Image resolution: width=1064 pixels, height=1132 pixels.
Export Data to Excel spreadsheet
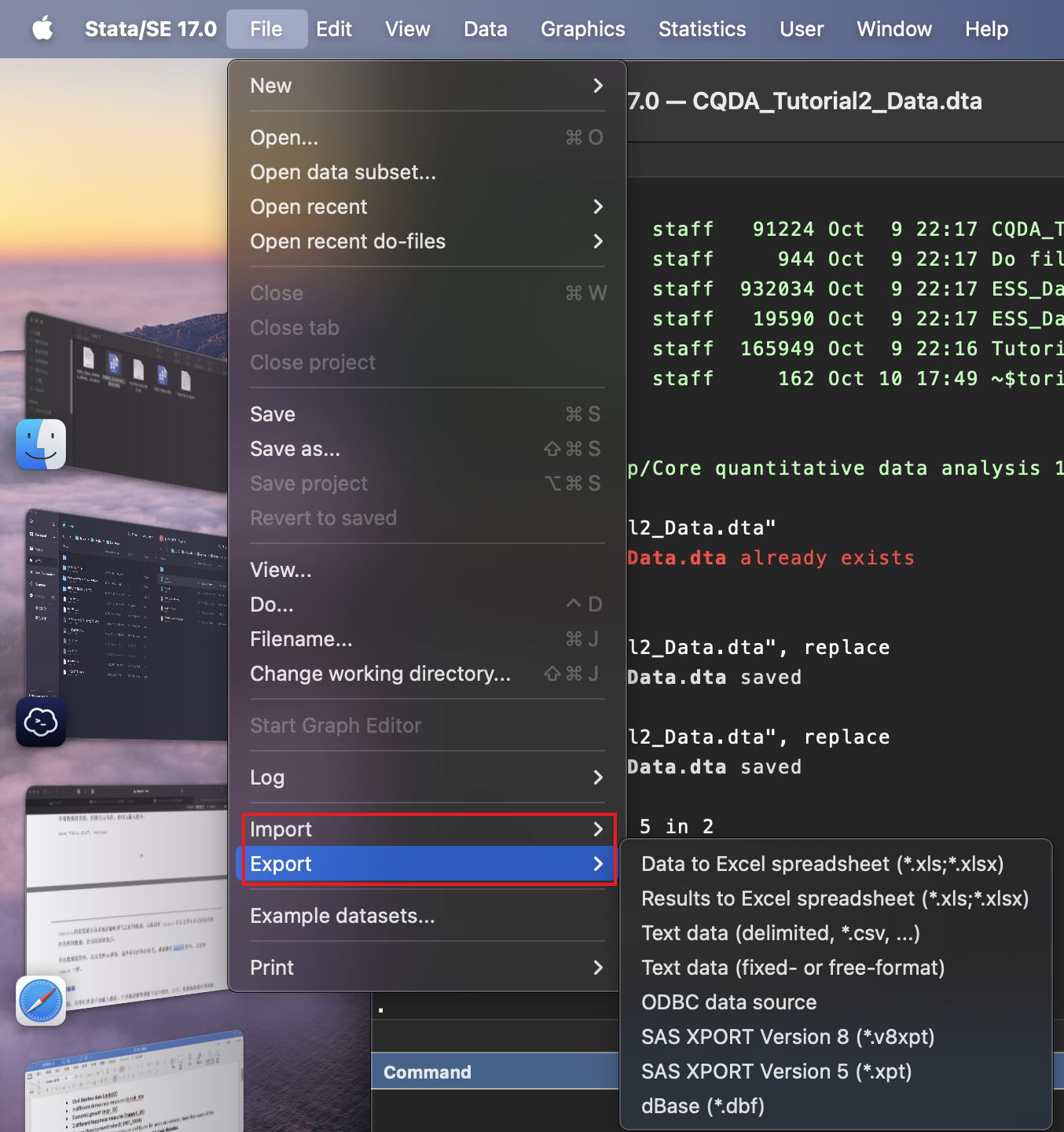point(836,864)
